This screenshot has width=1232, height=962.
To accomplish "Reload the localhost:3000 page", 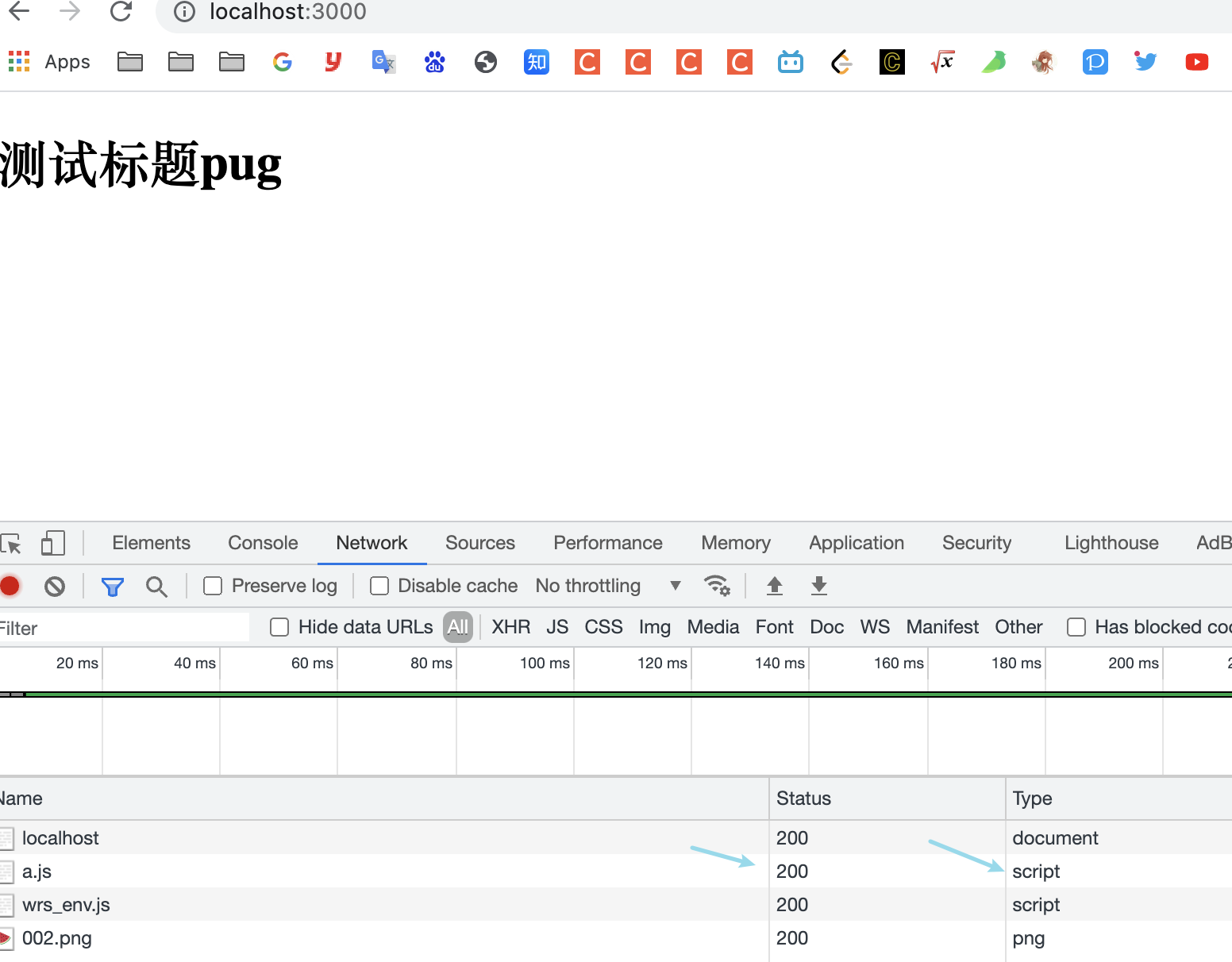I will [x=121, y=11].
